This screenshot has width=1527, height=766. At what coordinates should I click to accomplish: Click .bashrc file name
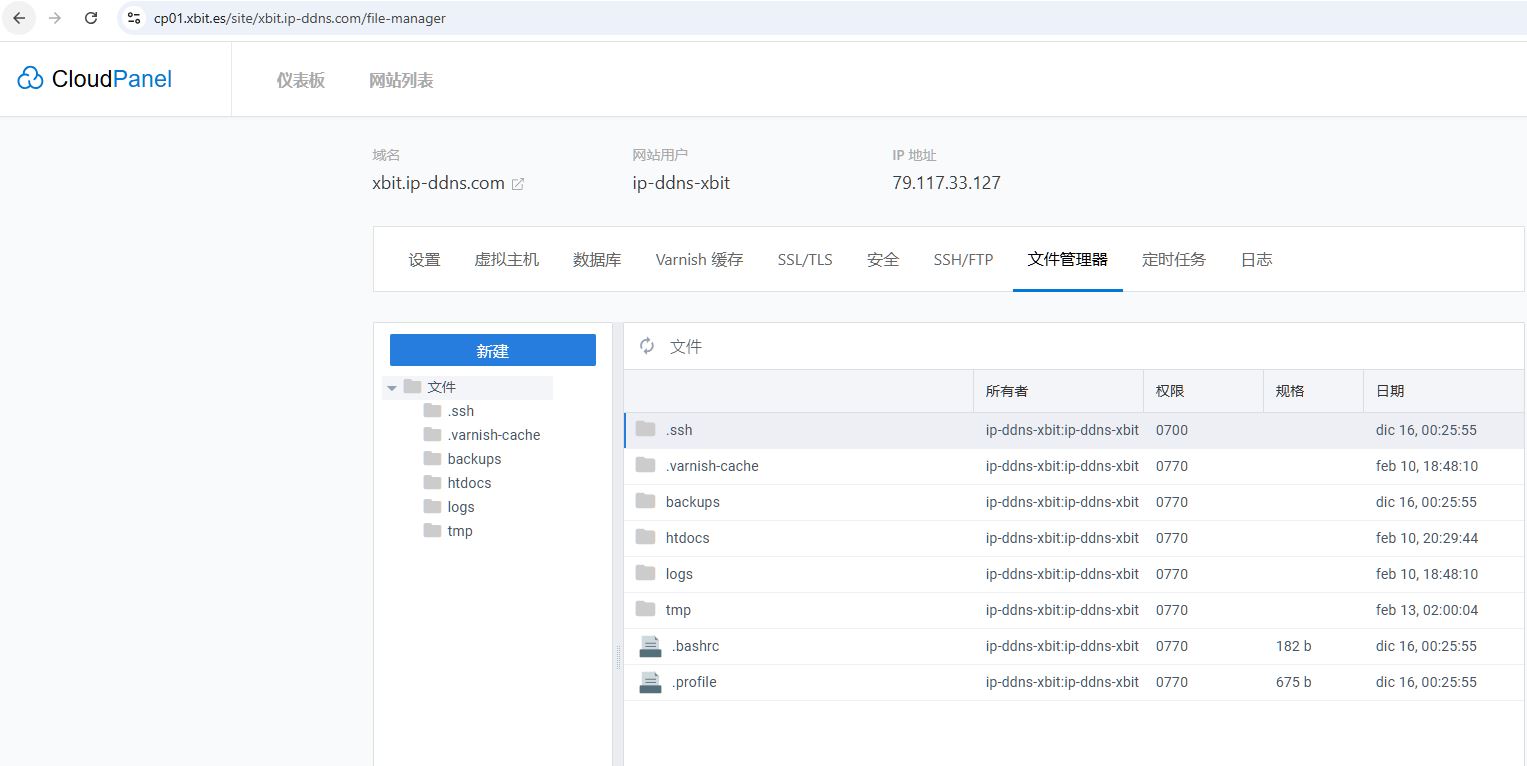[696, 646]
